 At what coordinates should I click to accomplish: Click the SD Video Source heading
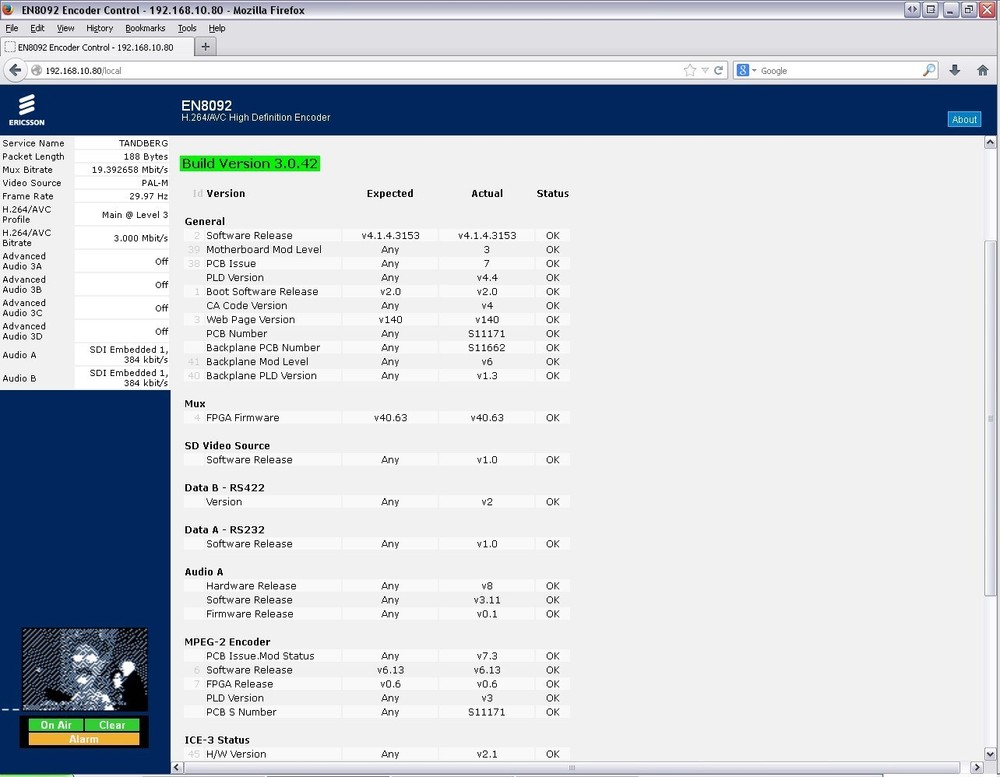click(227, 445)
